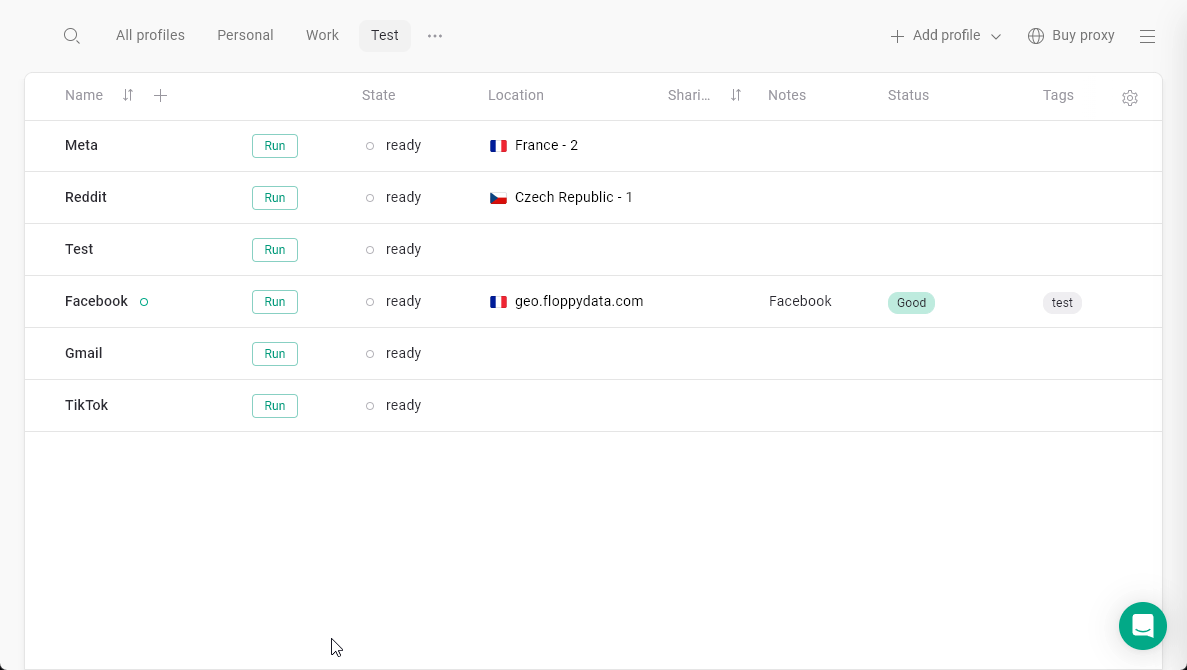Select the Meta profile name
This screenshot has width=1187, height=670.
pyautogui.click(x=81, y=145)
